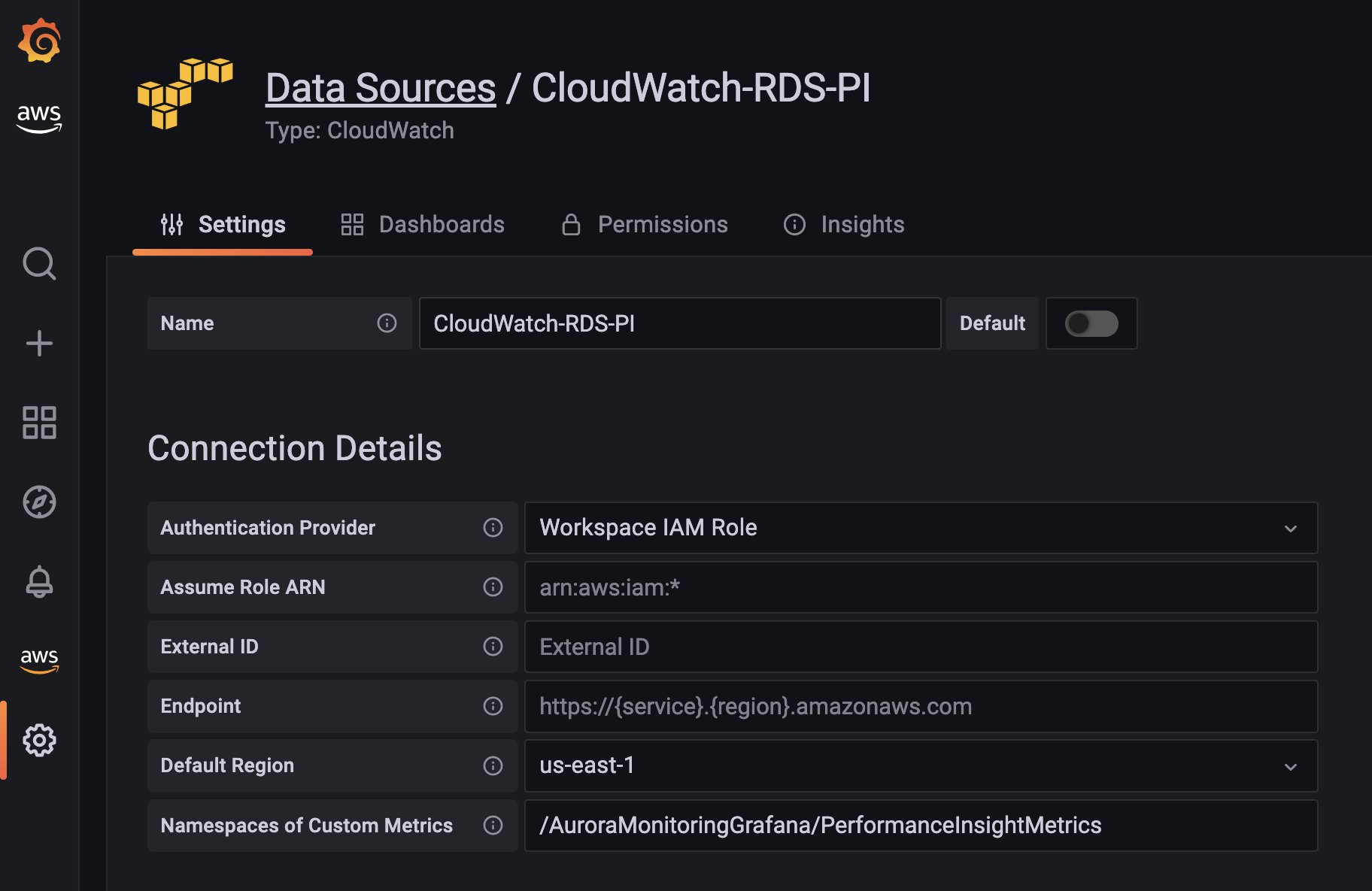Click the info icon beside Assume Role ARN
The width and height of the screenshot is (1372, 891).
click(494, 587)
